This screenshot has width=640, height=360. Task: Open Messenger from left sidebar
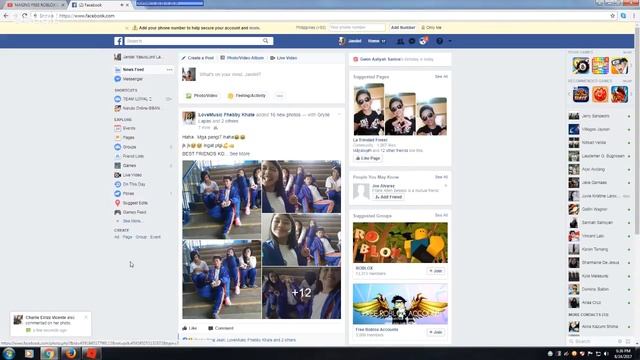coord(132,79)
